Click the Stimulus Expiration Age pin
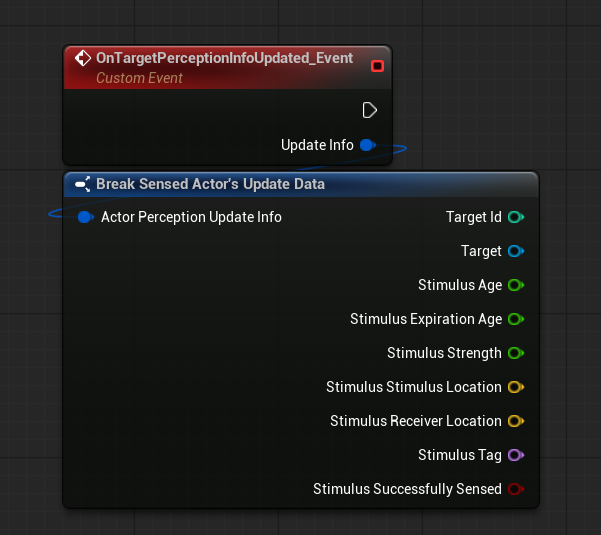Viewport: 601px width, 535px height. point(516,319)
